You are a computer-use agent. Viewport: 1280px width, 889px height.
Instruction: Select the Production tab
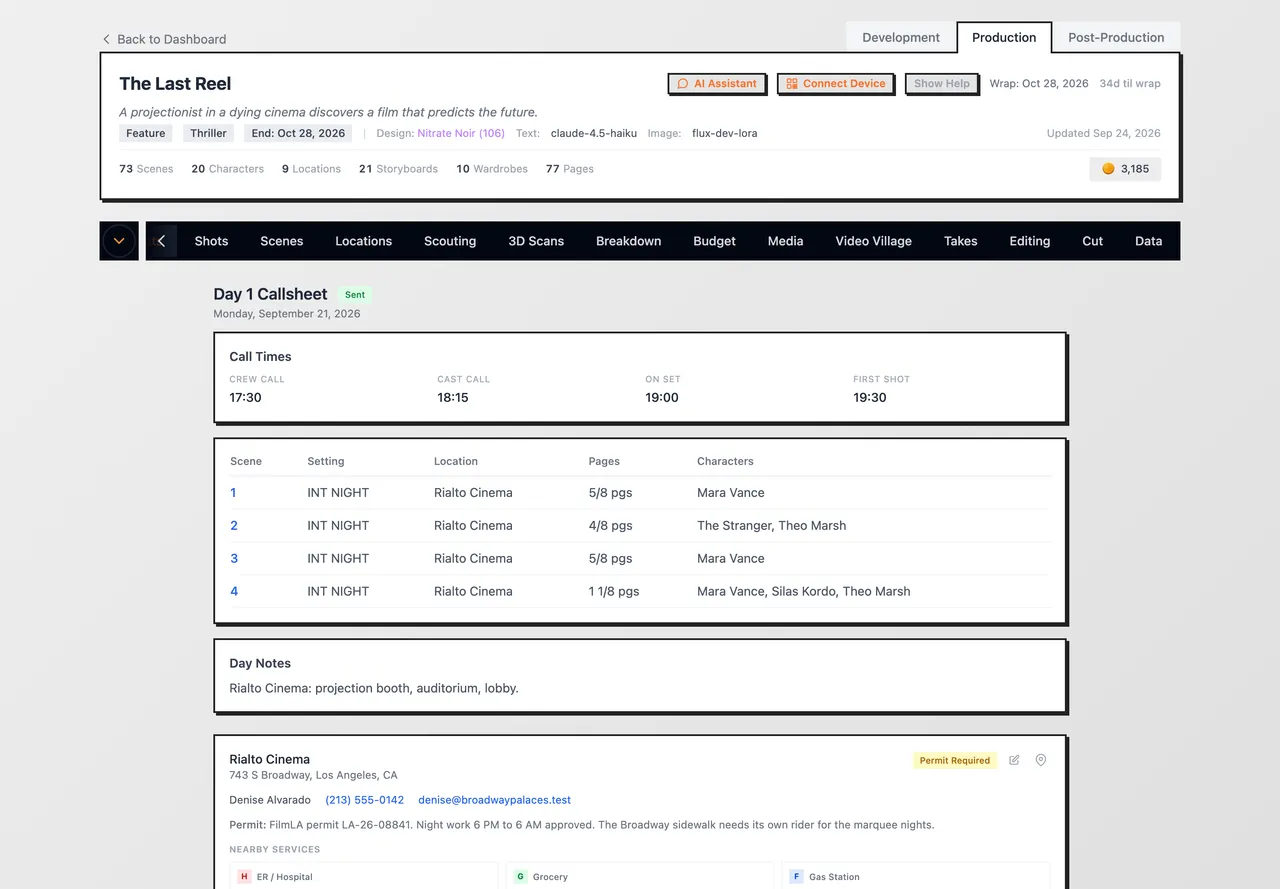(1004, 37)
